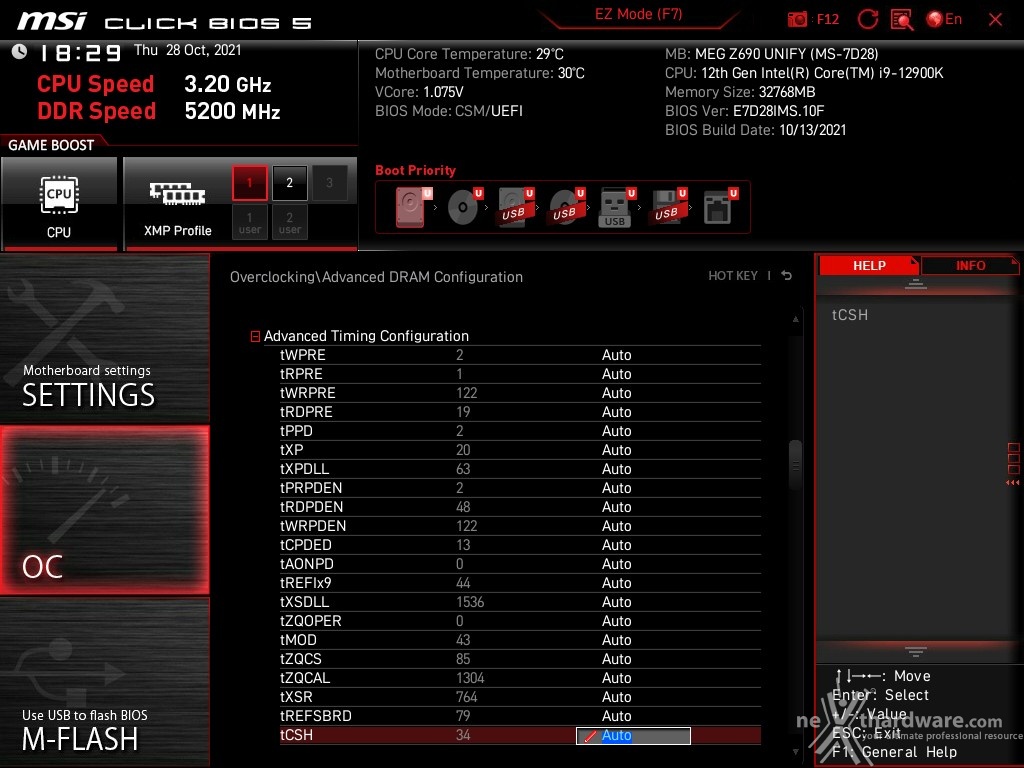Click the handle at bottom of help panel
This screenshot has width=1024, height=768.
(916, 652)
